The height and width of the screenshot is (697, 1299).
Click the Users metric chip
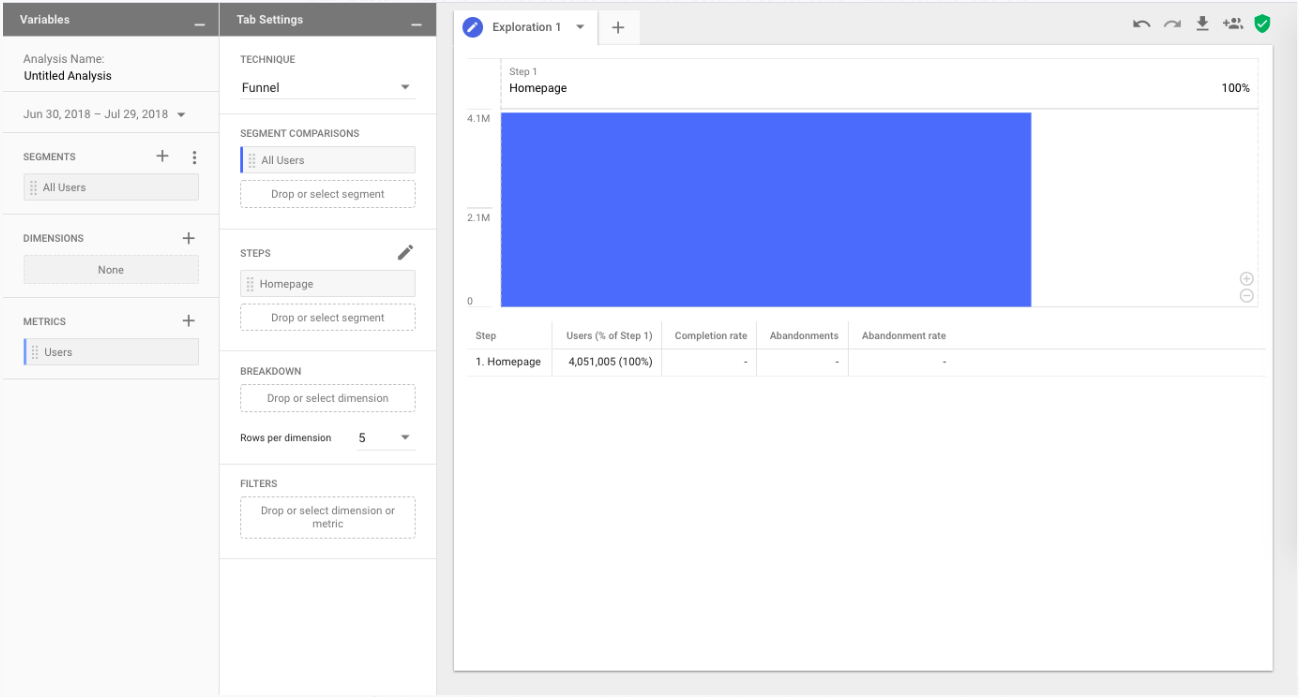point(111,352)
